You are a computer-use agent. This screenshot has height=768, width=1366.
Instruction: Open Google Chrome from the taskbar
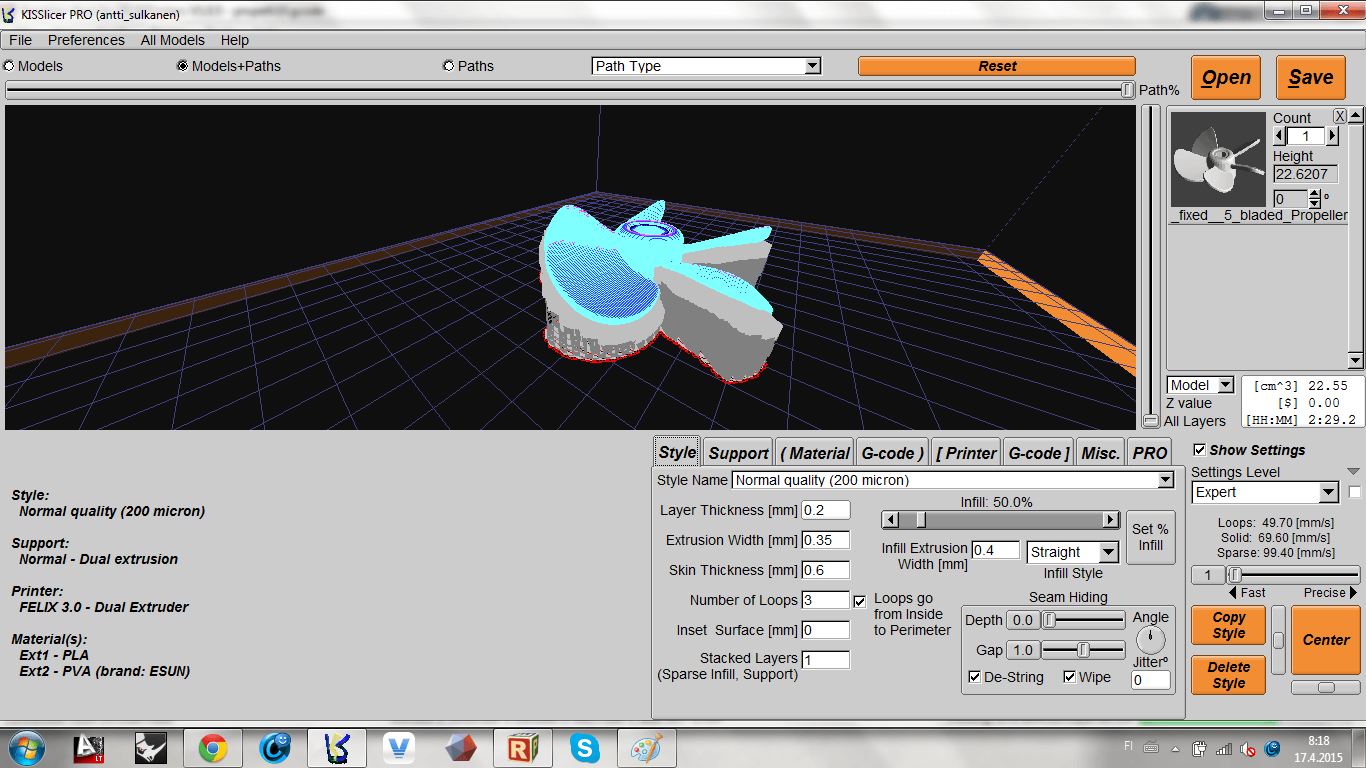tap(212, 747)
